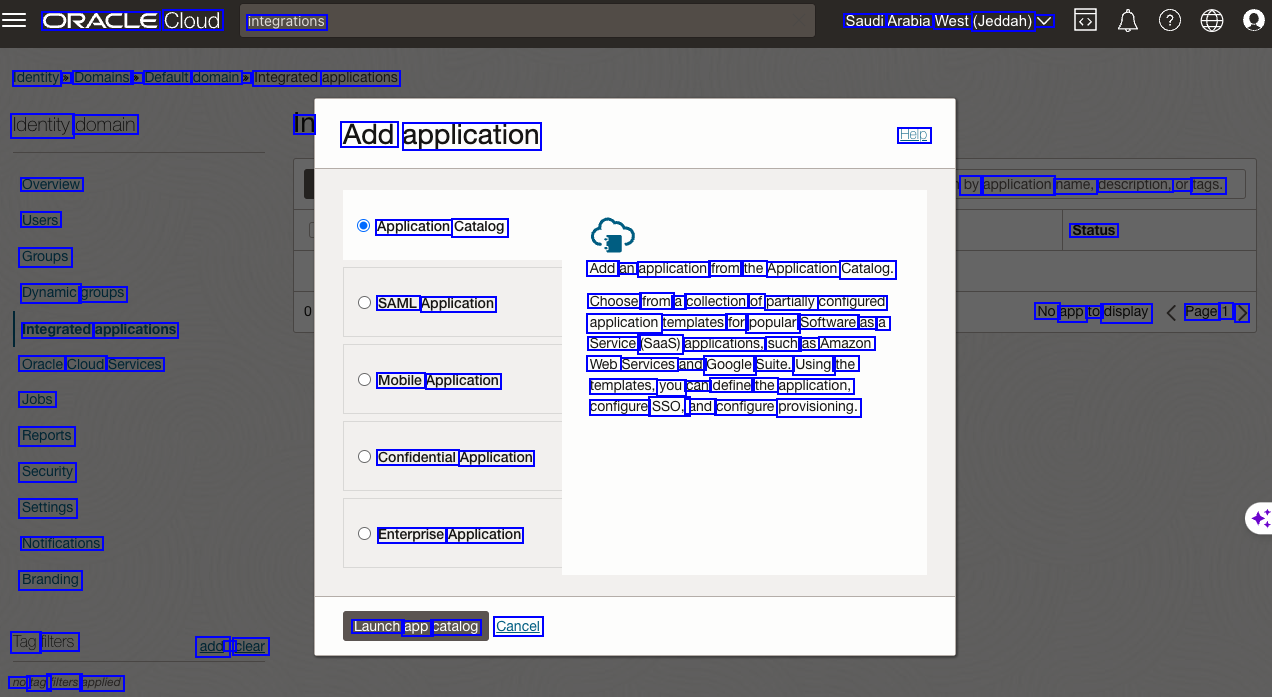
Task: Open the help question mark icon
Action: point(1169,20)
